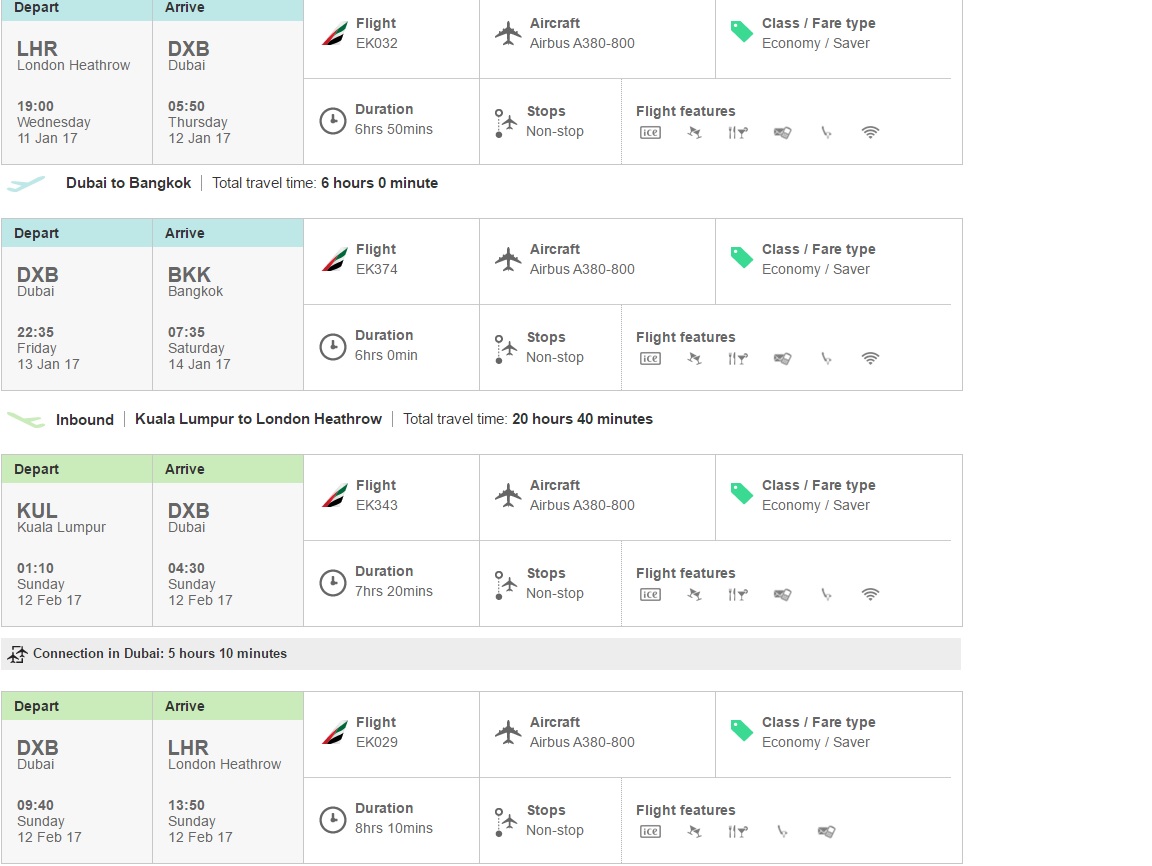Click the EK032 flight number text

377,43
